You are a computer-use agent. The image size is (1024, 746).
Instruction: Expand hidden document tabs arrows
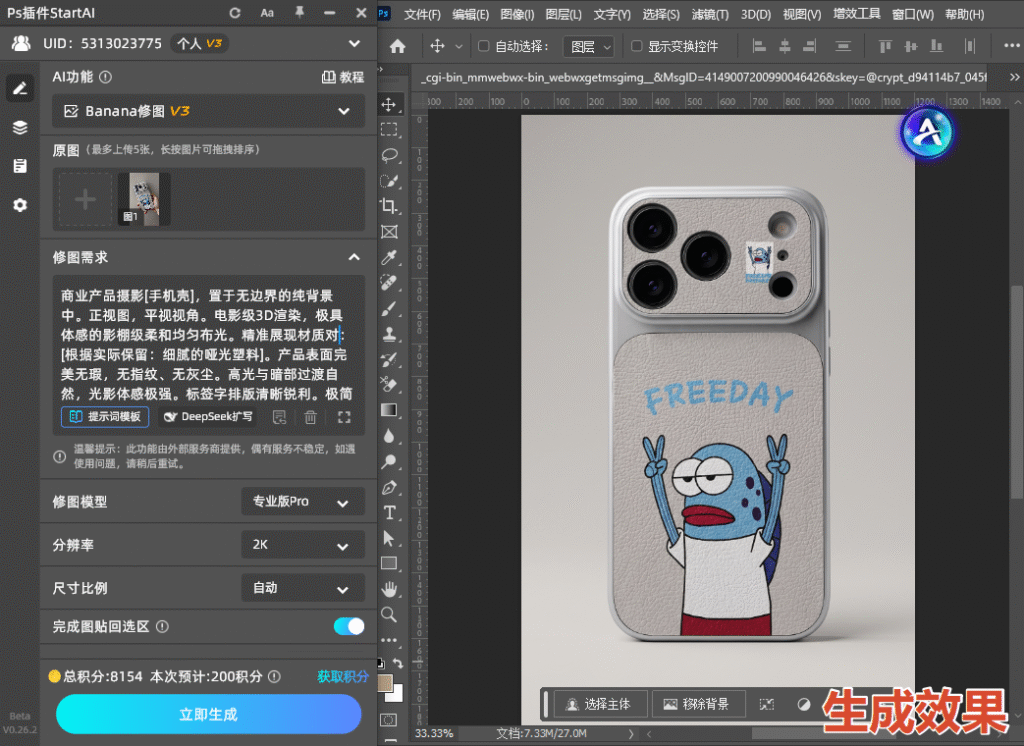click(1014, 77)
